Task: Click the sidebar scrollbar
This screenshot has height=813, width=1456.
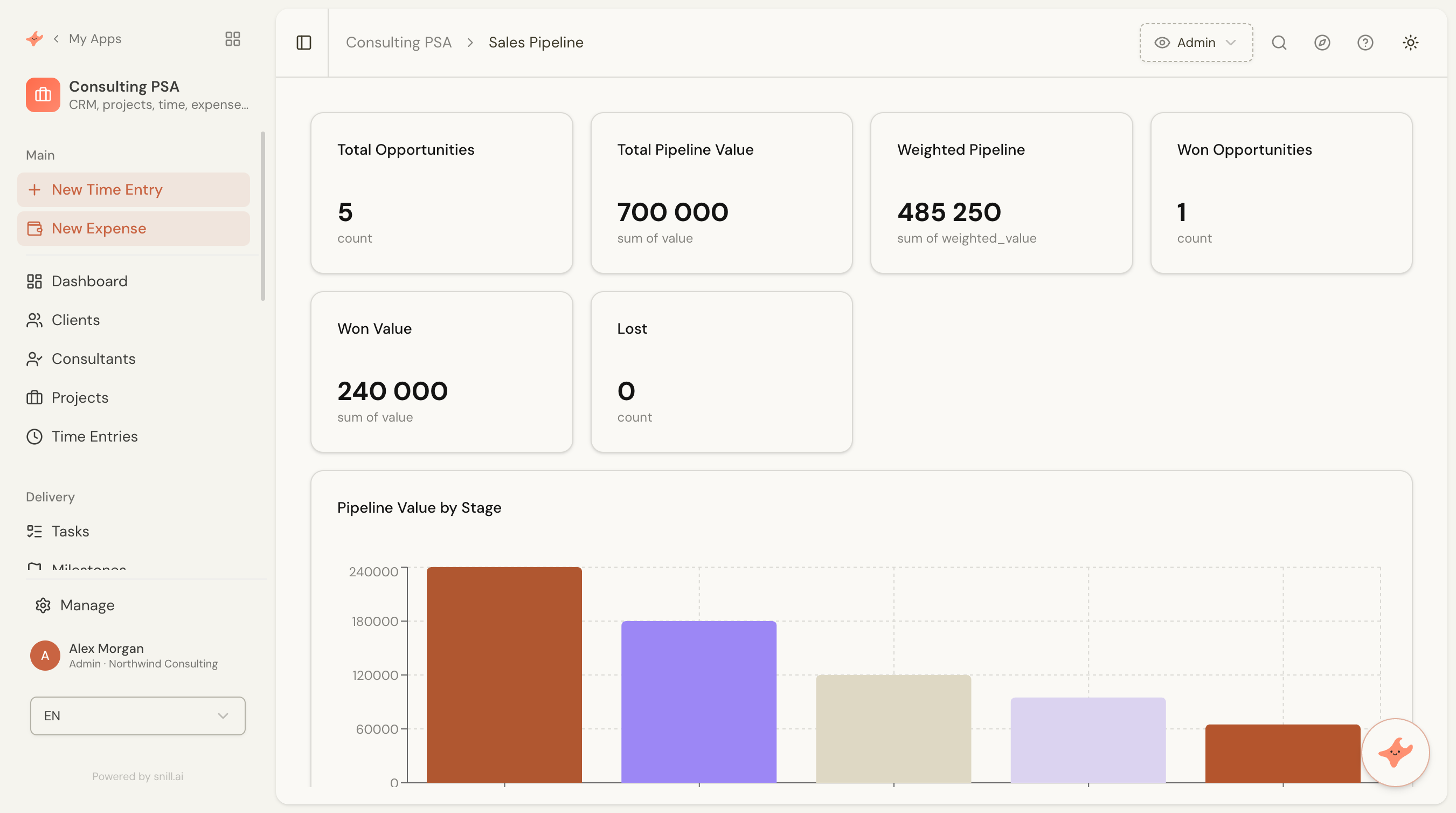Action: (x=263, y=216)
